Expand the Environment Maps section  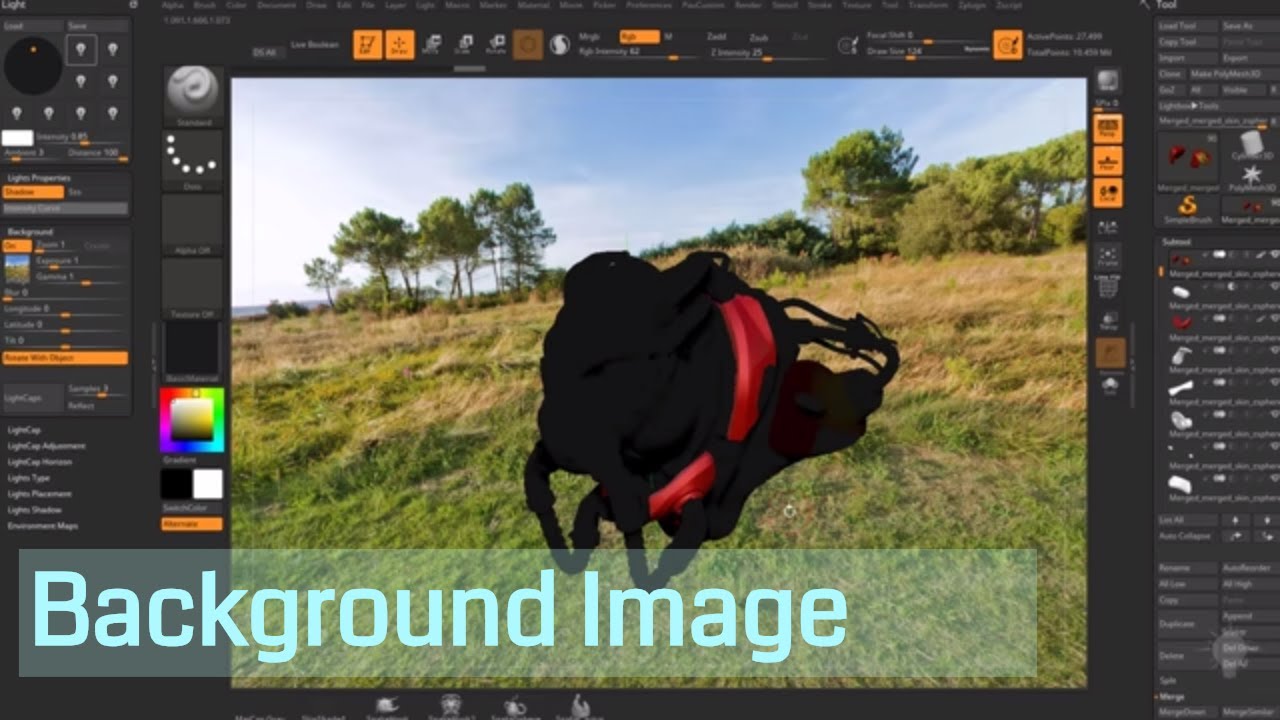(x=43, y=526)
